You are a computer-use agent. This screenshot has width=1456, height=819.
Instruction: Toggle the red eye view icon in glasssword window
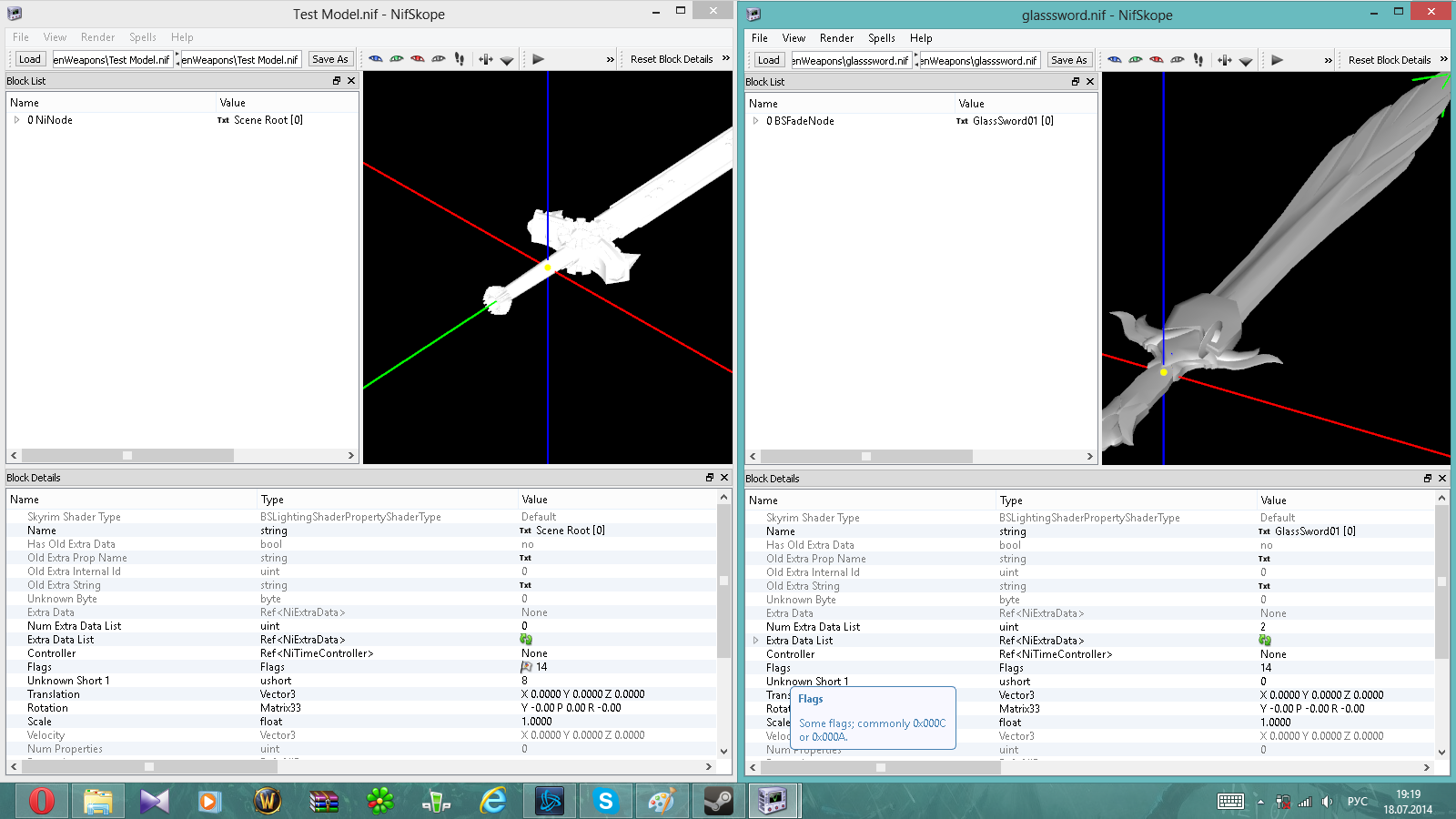1157,60
